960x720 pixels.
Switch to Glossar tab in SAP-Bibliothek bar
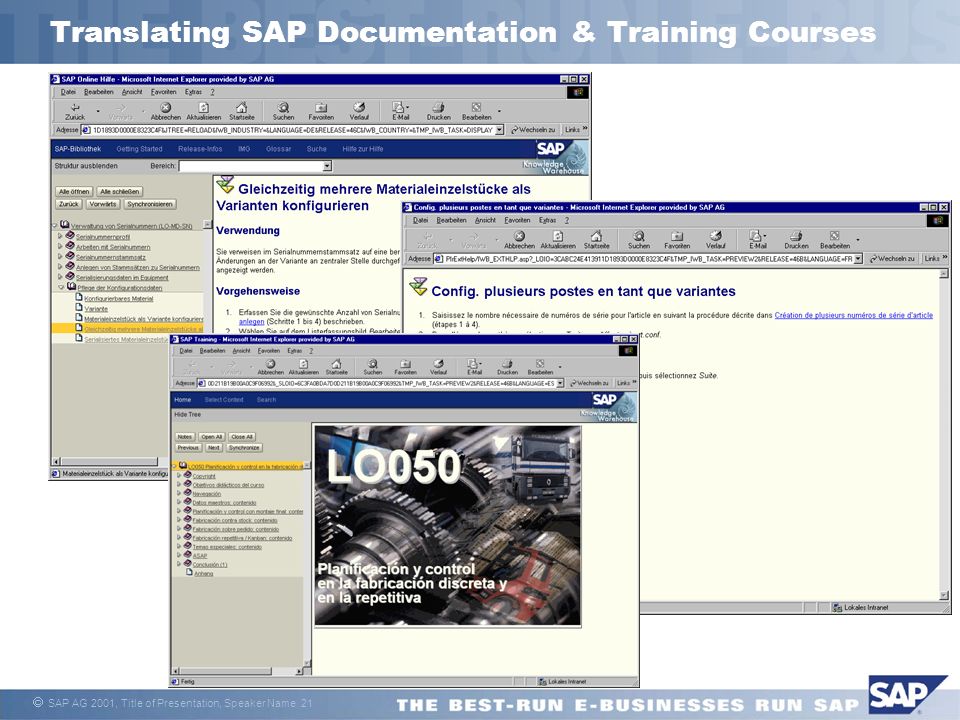point(279,149)
